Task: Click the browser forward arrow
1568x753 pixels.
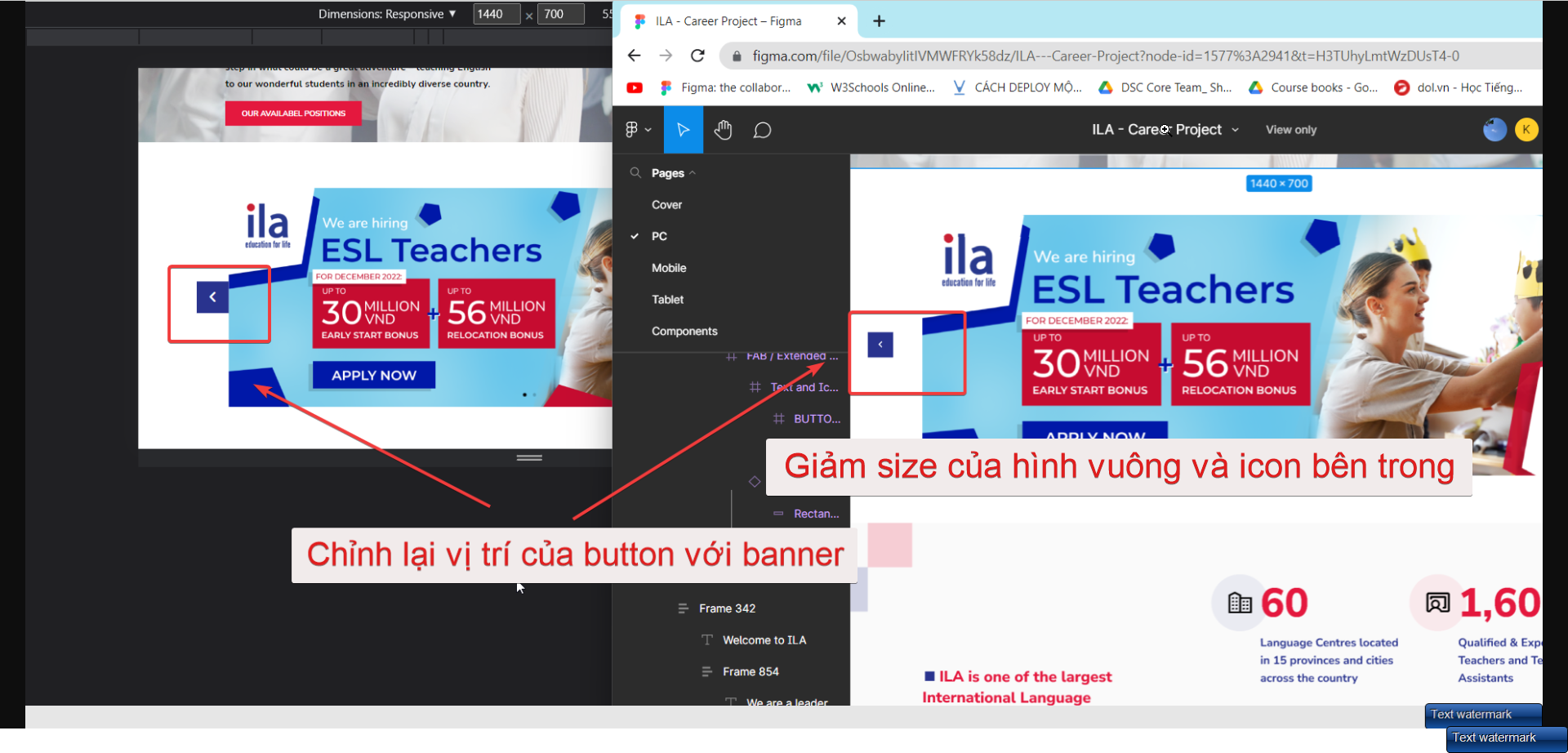Action: coord(666,56)
